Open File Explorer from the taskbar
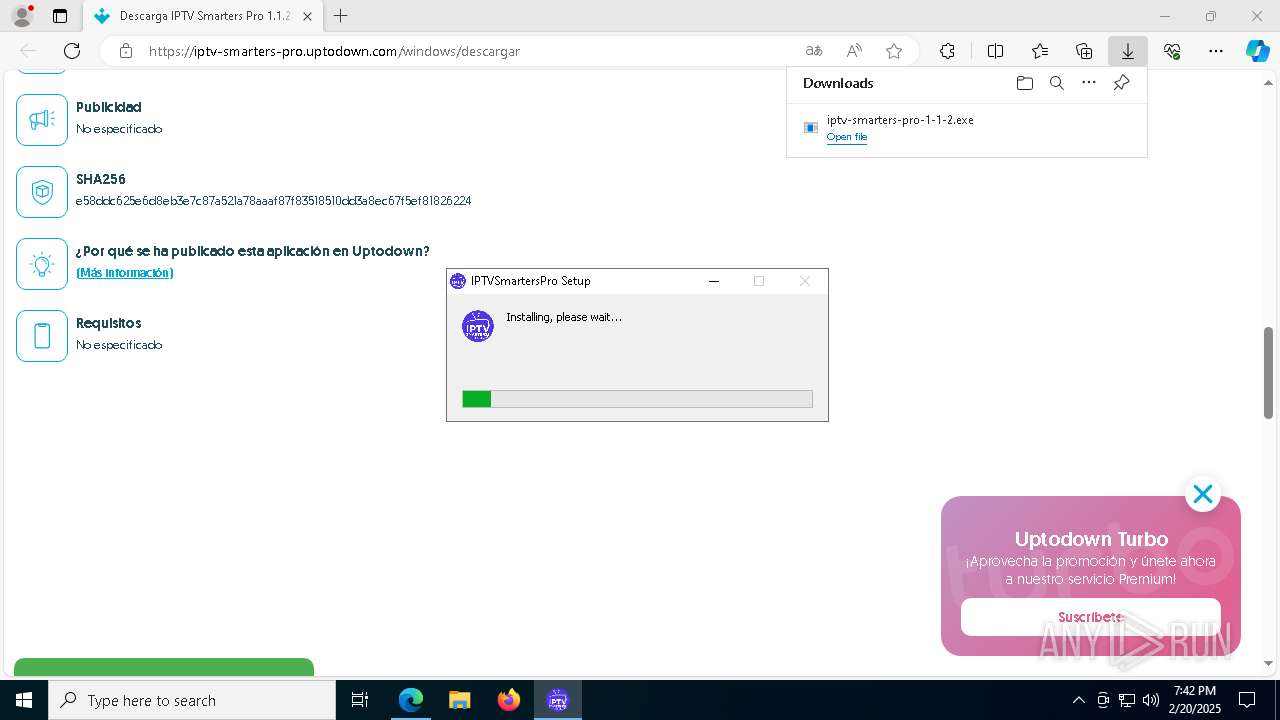Viewport: 1280px width, 720px height. tap(459, 700)
